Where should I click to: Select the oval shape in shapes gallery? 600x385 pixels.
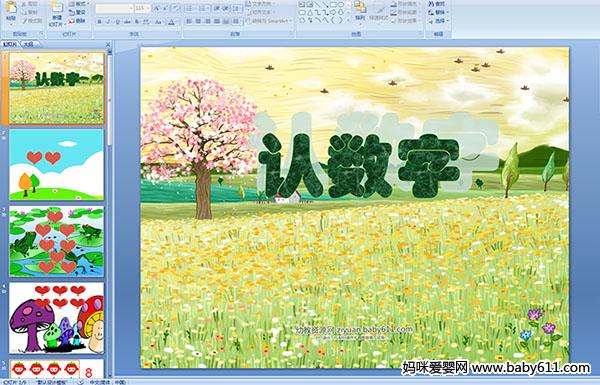pyautogui.click(x=340, y=5)
